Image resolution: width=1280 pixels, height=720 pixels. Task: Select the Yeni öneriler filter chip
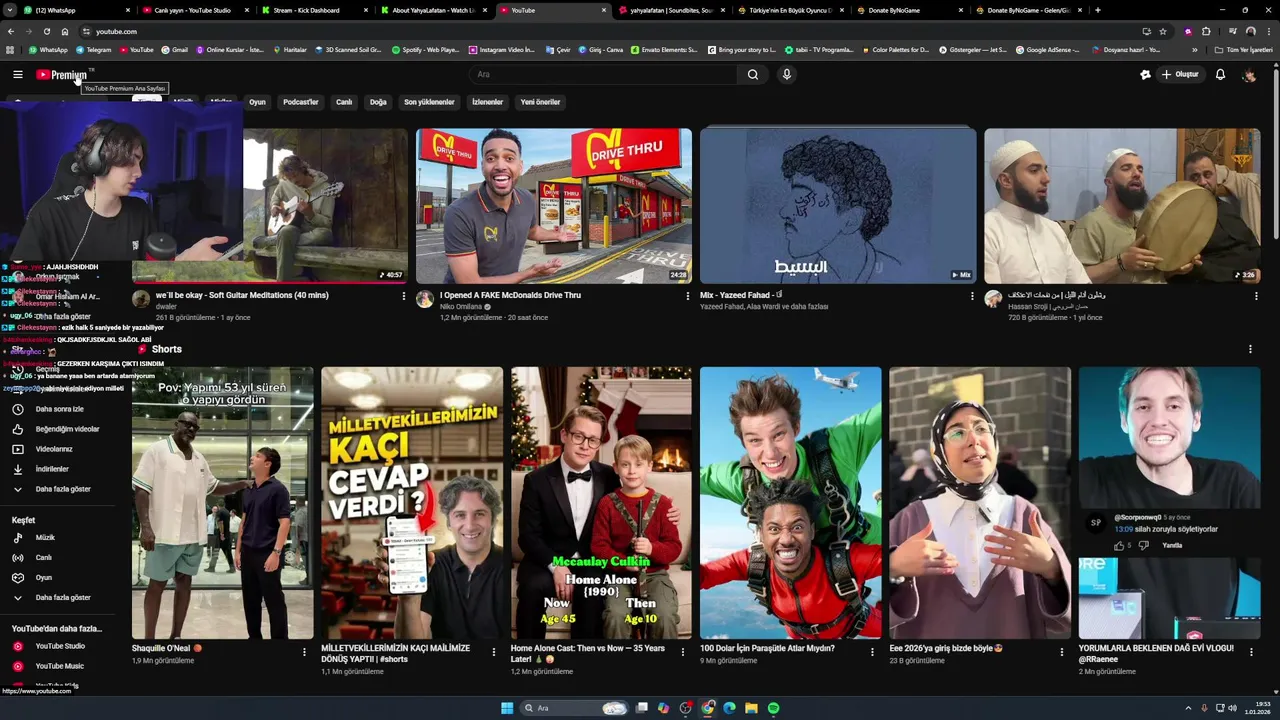click(x=540, y=102)
